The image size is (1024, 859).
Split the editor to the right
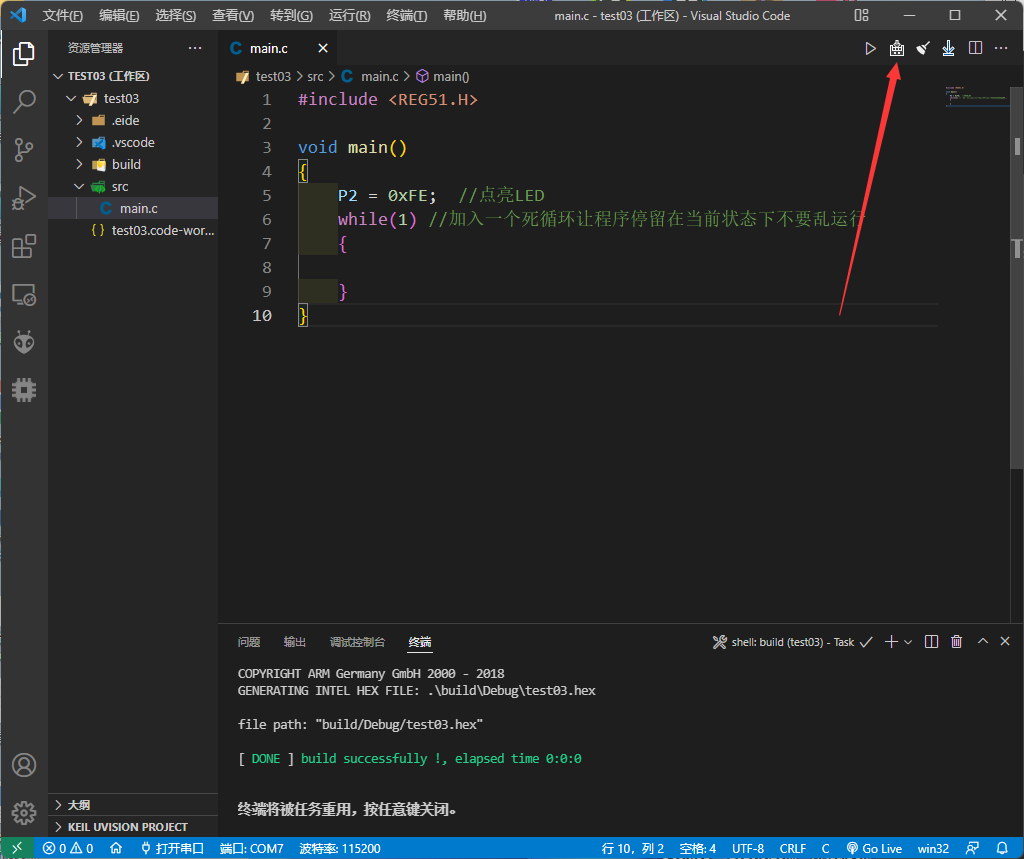(975, 48)
